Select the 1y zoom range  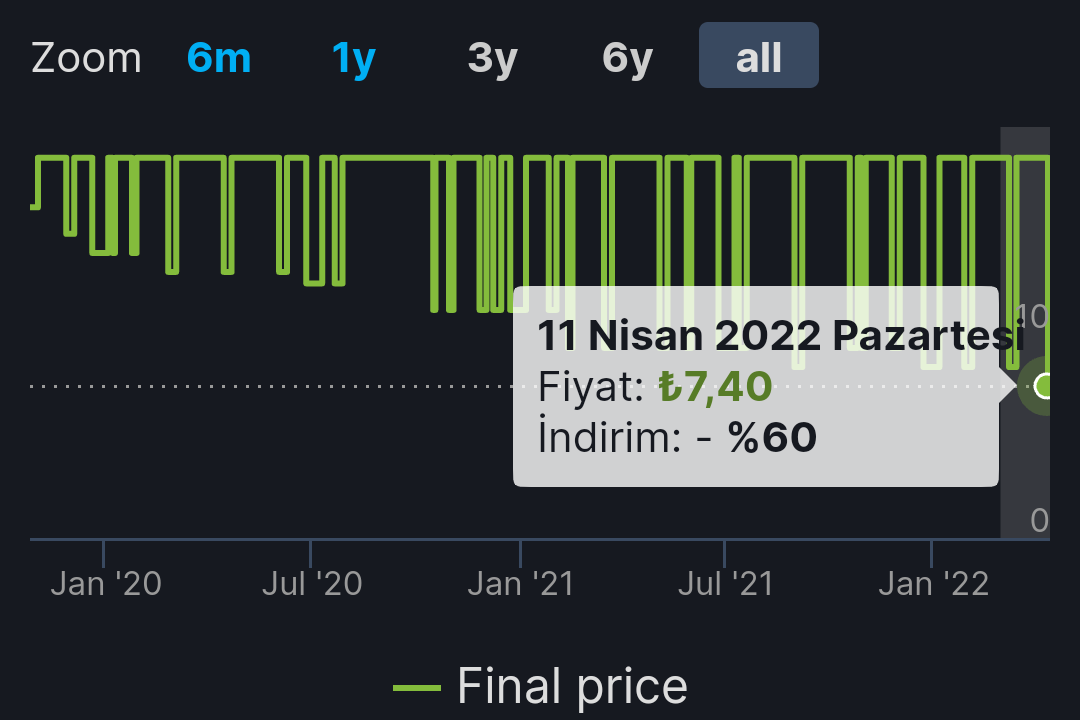(x=354, y=59)
